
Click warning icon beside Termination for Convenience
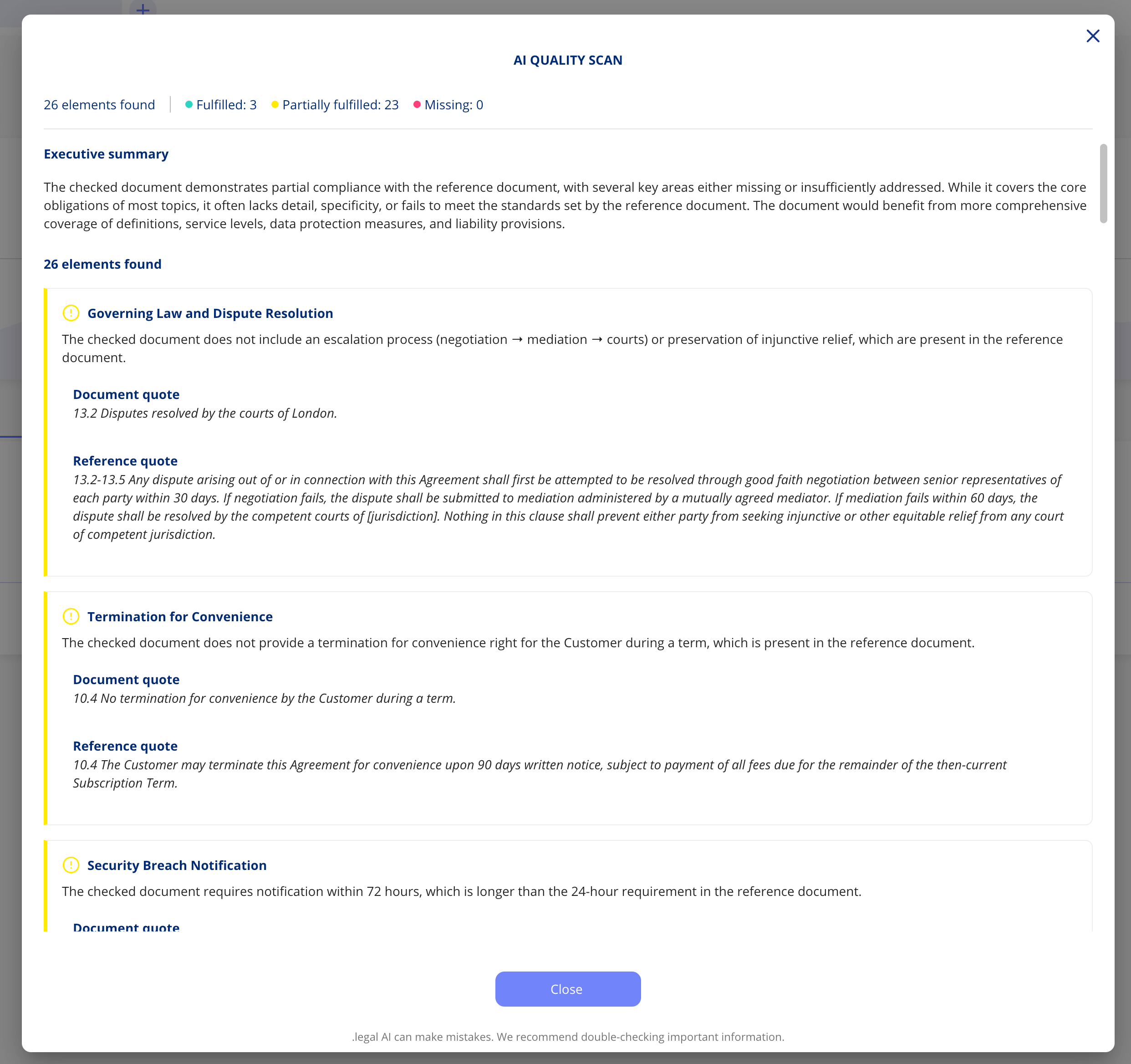tap(71, 616)
